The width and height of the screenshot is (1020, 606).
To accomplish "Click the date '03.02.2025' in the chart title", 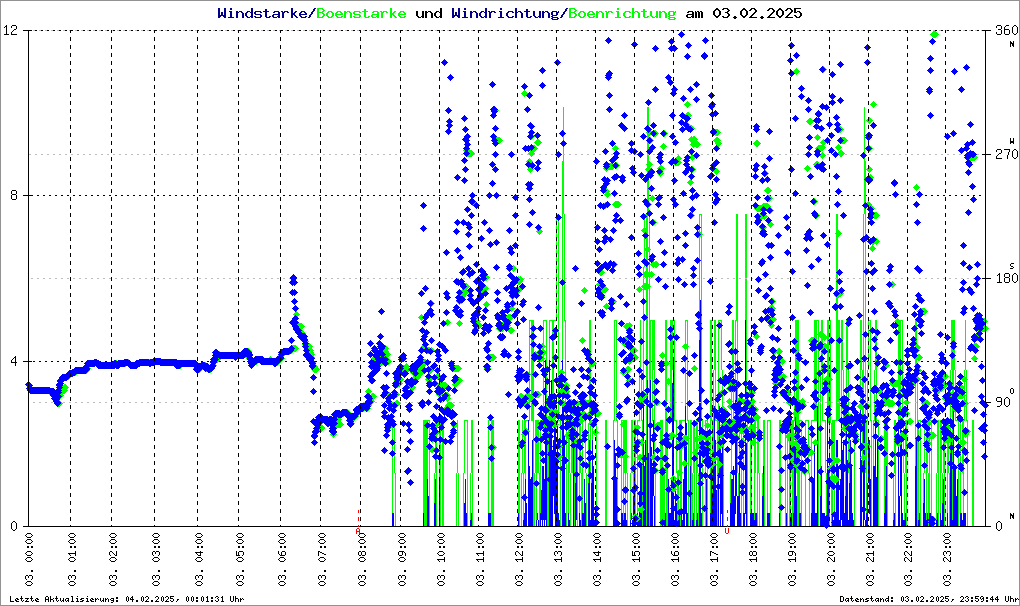I will point(757,13).
